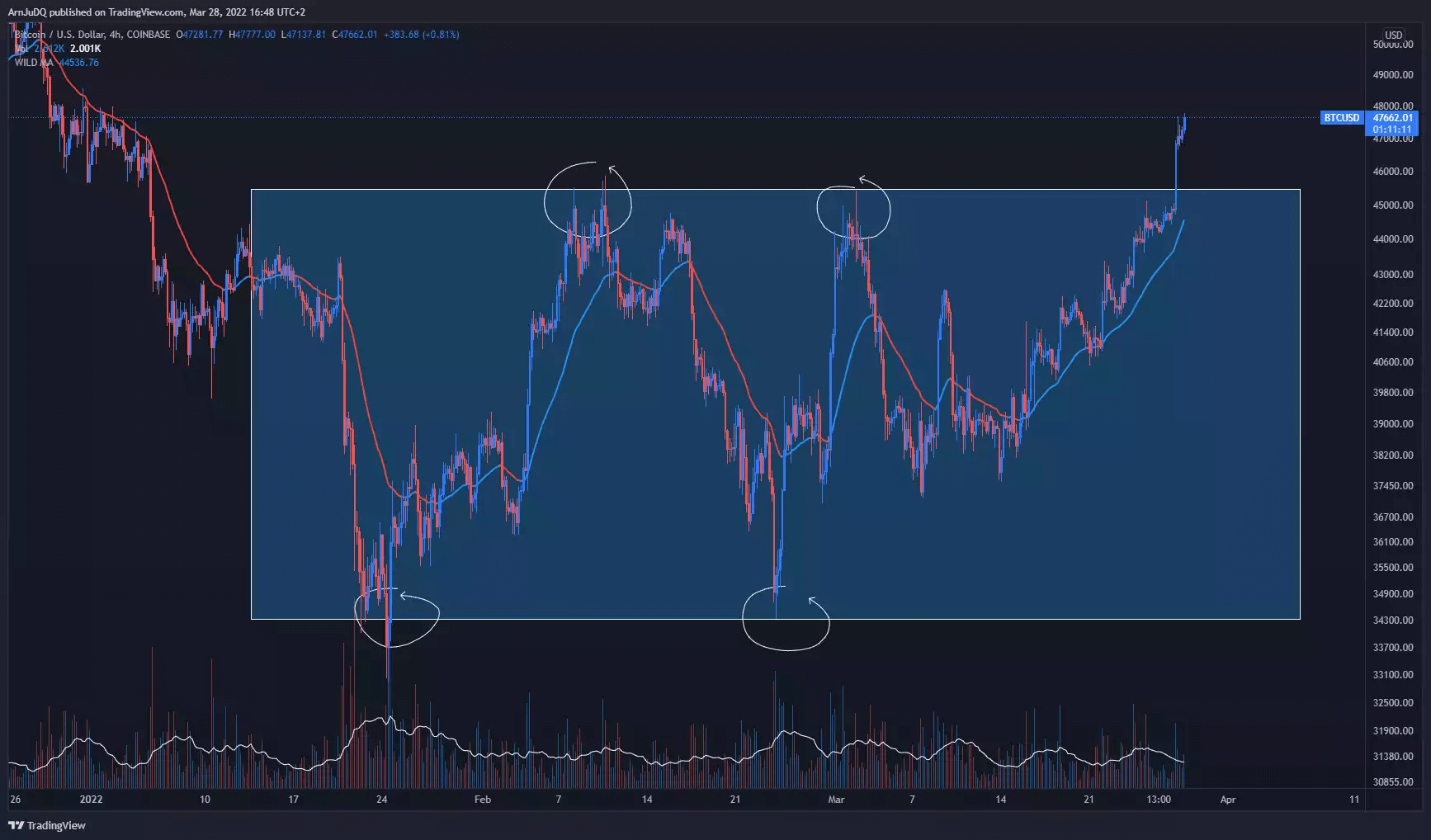1431x840 pixels.
Task: Click the change value +383.68 (+0.81%)
Action: point(421,35)
